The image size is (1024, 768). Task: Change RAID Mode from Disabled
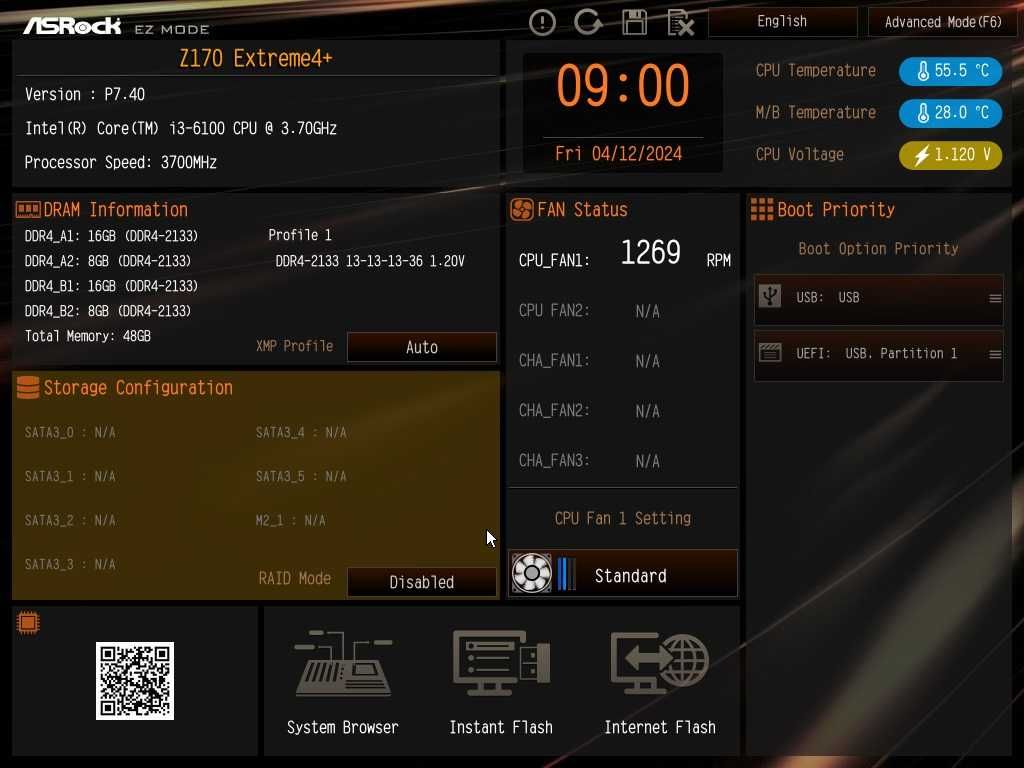[x=422, y=582]
